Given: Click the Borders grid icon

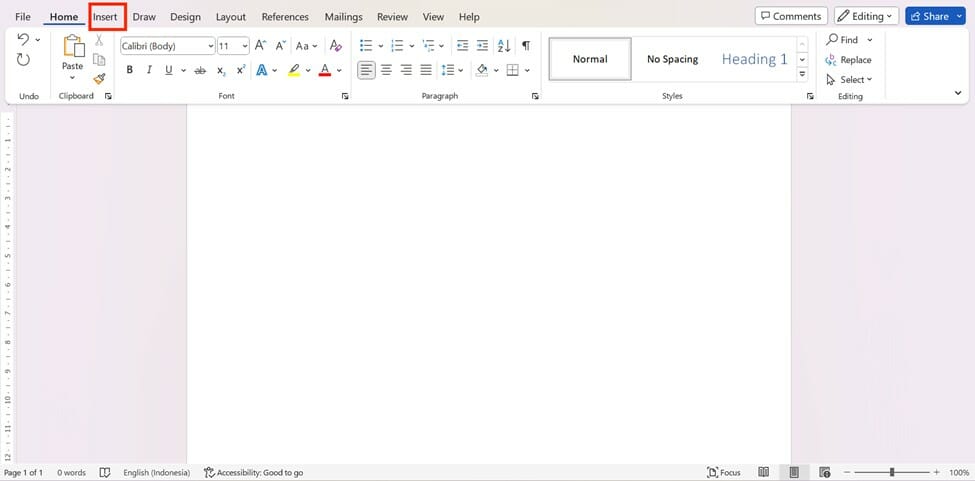Looking at the screenshot, I should (x=512, y=70).
